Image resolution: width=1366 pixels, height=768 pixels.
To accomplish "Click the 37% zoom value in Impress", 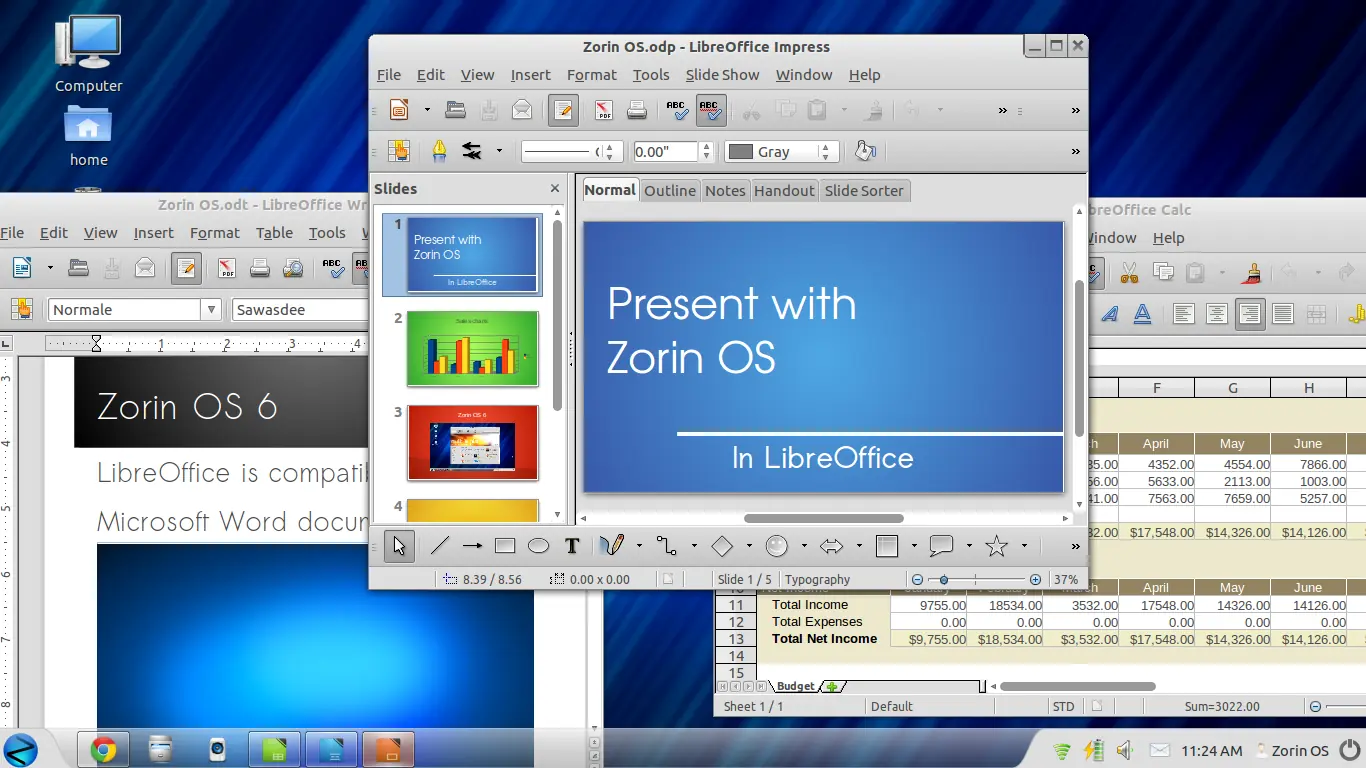I will pyautogui.click(x=1066, y=579).
